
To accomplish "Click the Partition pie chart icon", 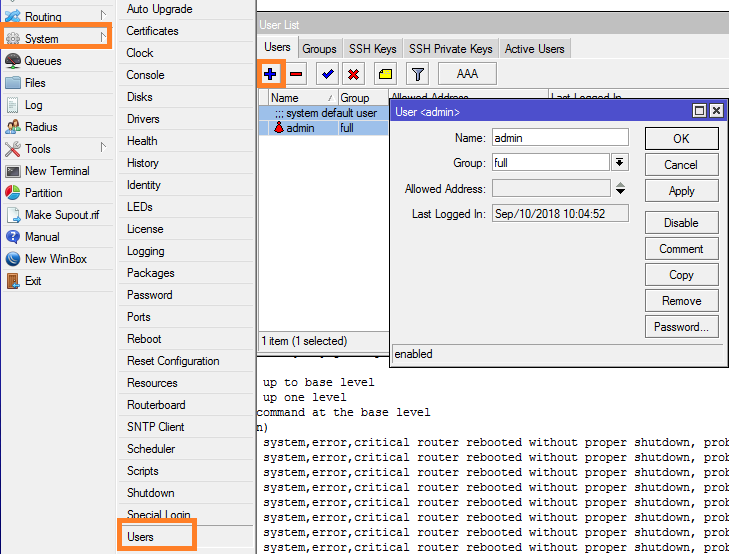I will point(13,192).
